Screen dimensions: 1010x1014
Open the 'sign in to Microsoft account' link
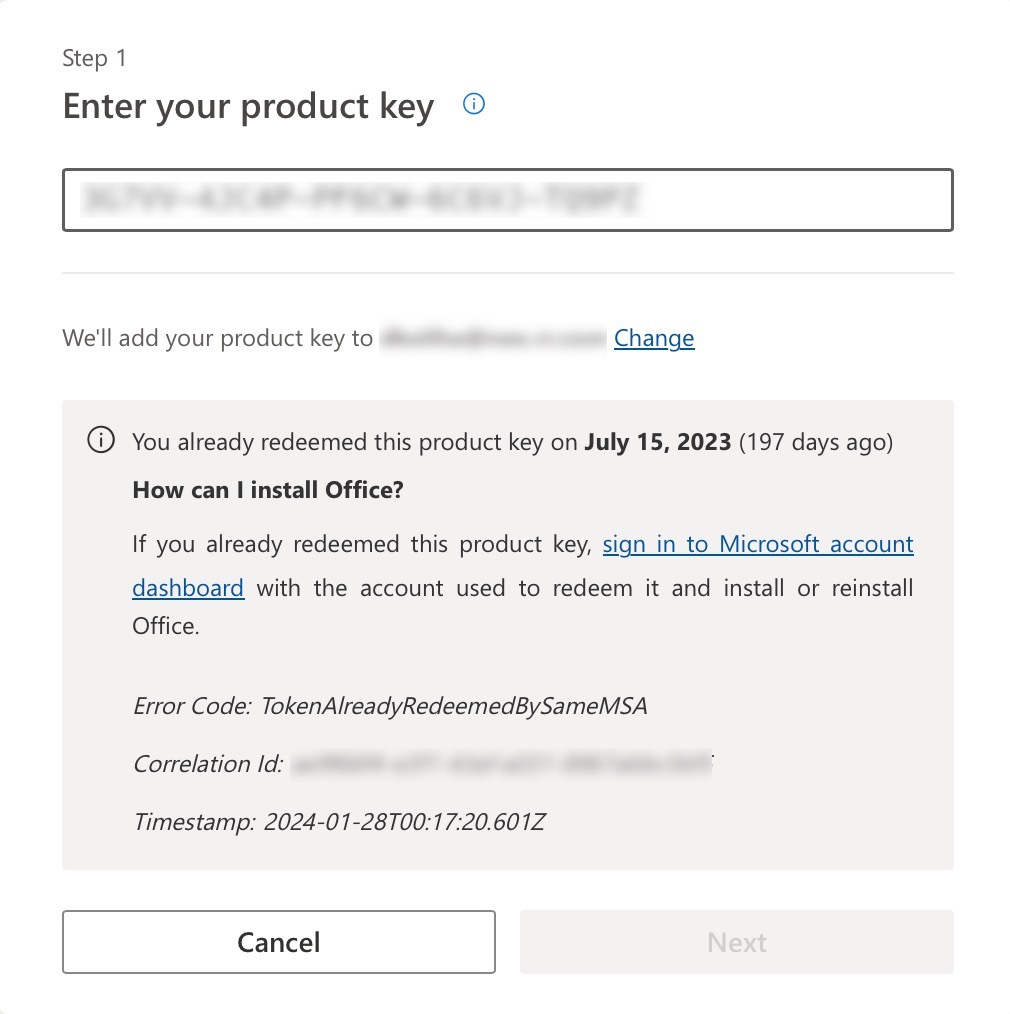coord(758,544)
